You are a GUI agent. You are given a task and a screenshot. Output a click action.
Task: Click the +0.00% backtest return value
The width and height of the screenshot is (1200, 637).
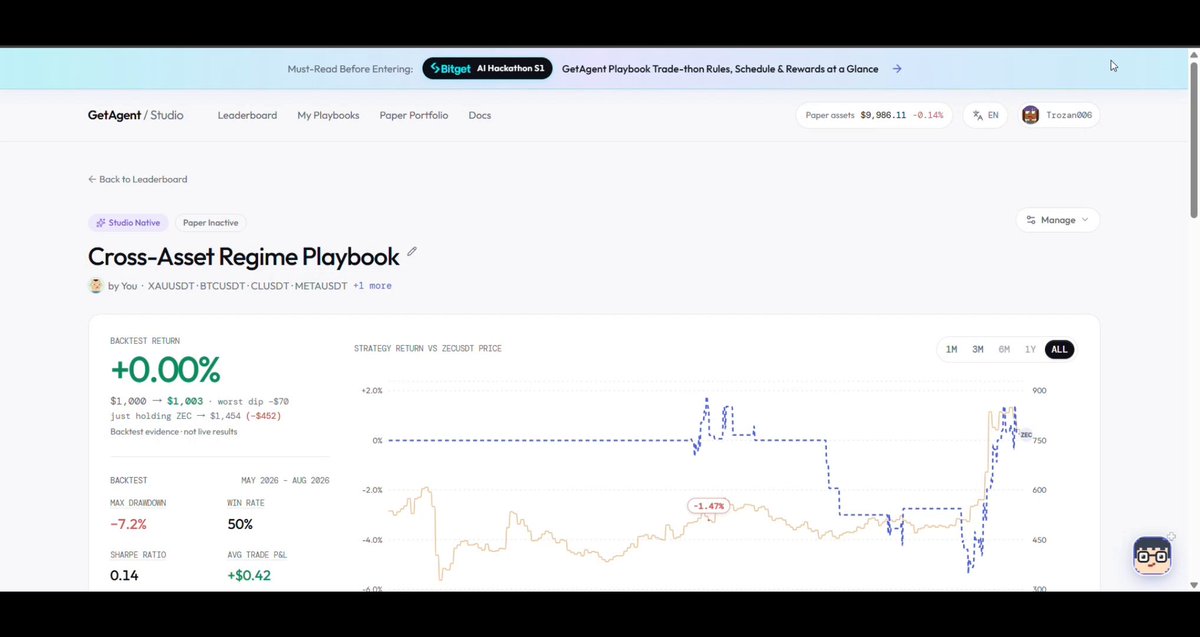[165, 370]
